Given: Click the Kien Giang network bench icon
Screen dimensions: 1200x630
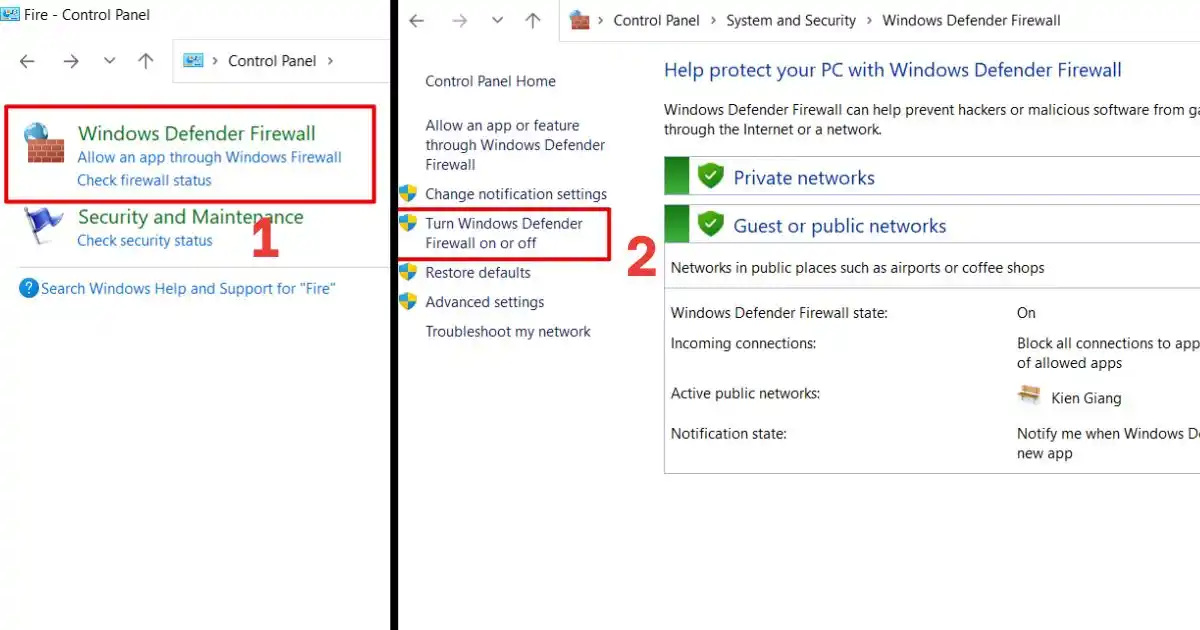Looking at the screenshot, I should pyautogui.click(x=1029, y=394).
